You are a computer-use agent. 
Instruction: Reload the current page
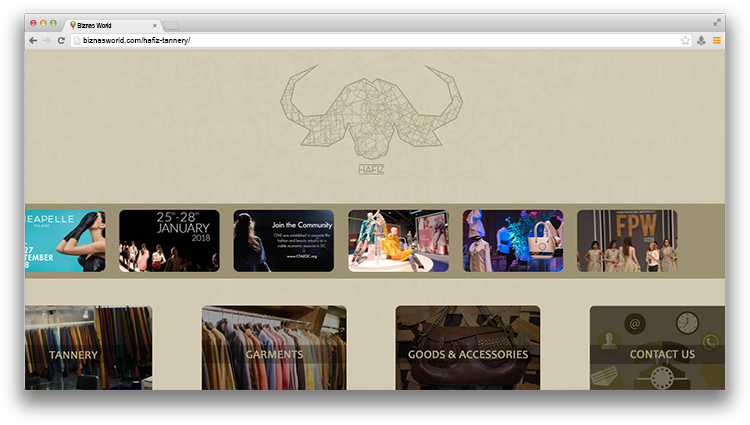pos(61,40)
